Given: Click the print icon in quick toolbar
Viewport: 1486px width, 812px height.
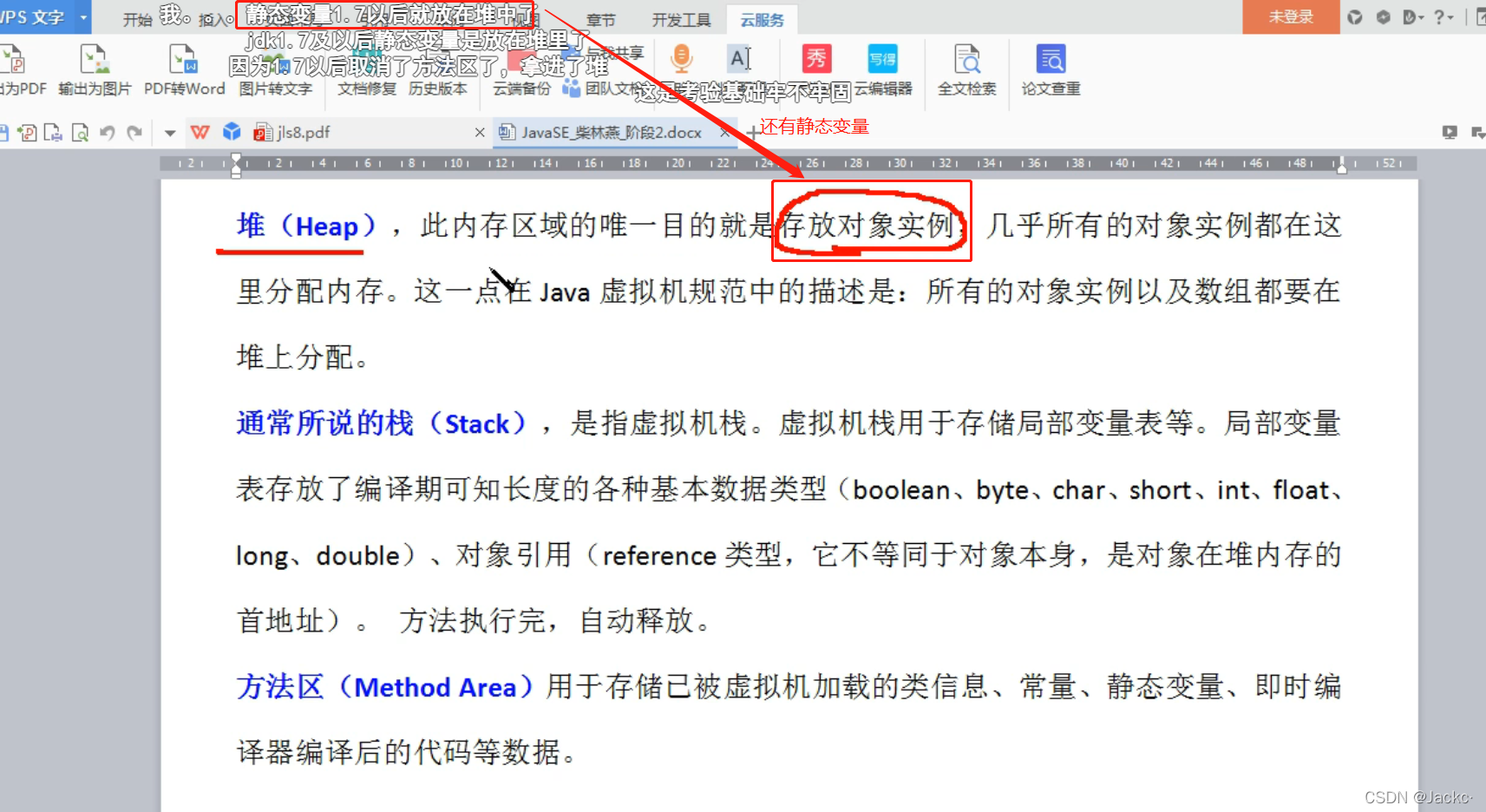Looking at the screenshot, I should (x=53, y=133).
